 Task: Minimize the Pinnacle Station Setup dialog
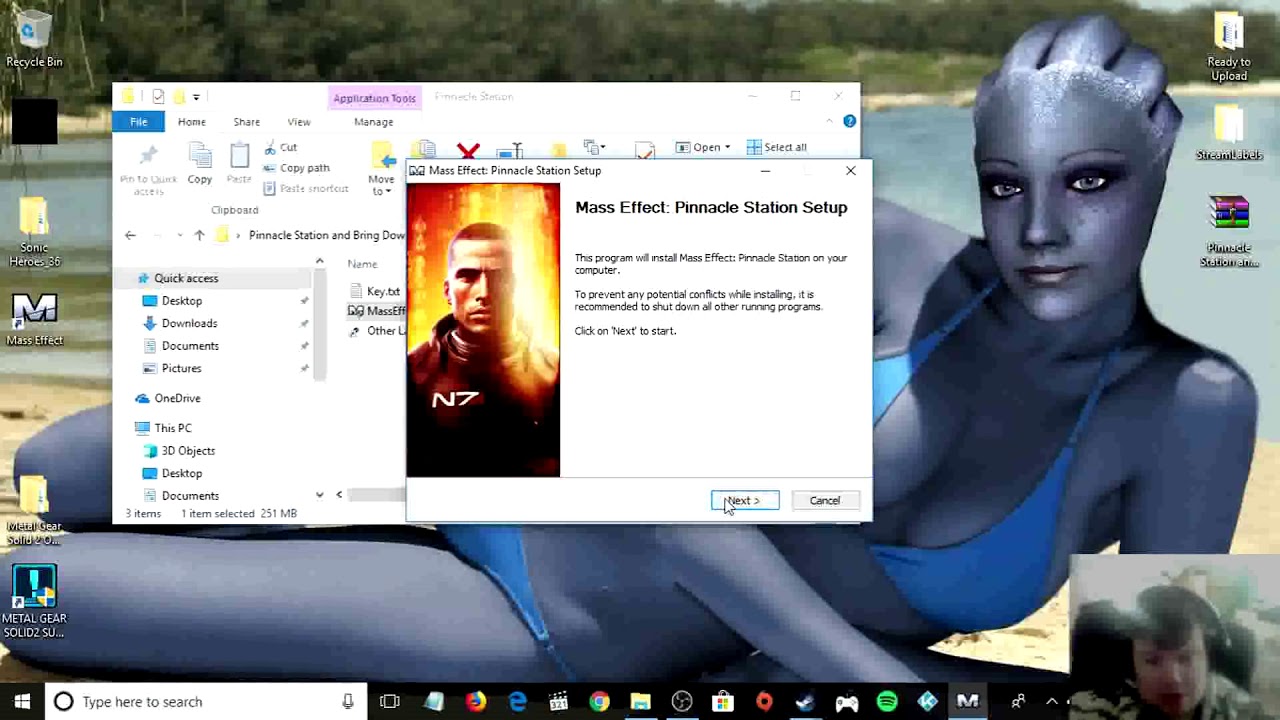[x=765, y=171]
